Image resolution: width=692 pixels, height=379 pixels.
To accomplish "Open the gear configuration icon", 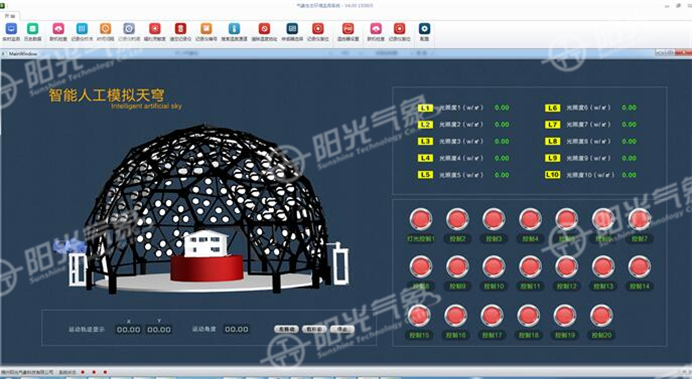I will (424, 29).
